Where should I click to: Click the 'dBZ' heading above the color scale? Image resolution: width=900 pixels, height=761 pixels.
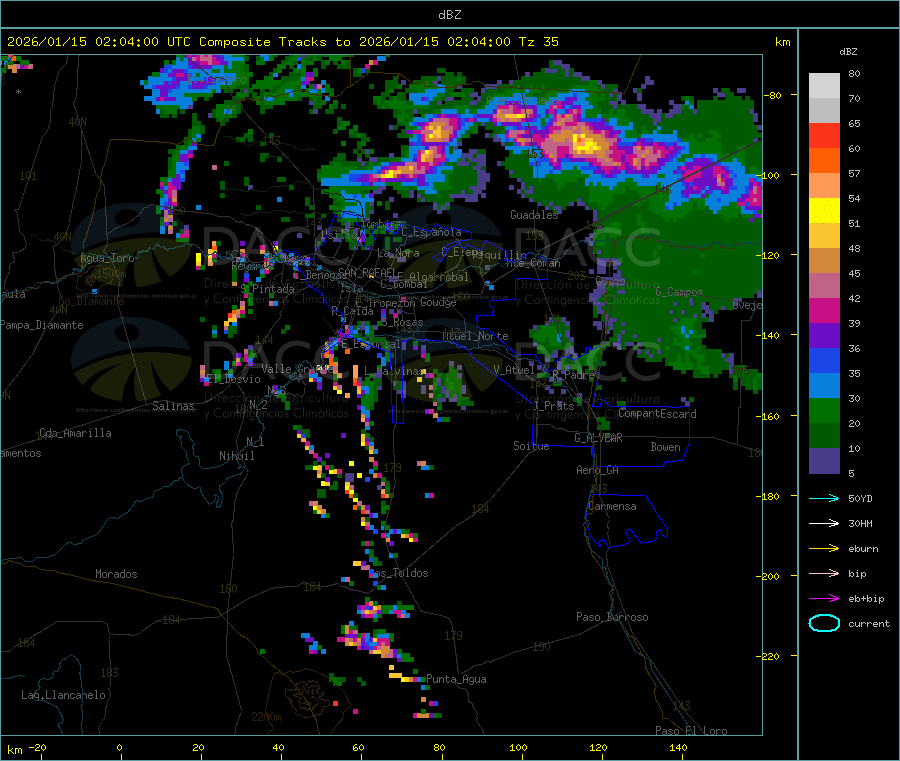pyautogui.click(x=848, y=52)
